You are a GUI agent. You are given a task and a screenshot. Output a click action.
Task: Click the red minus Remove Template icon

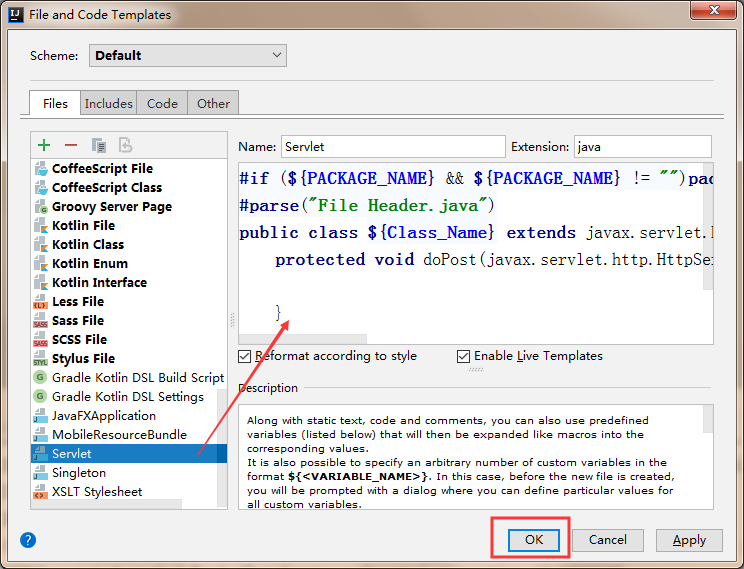point(71,145)
